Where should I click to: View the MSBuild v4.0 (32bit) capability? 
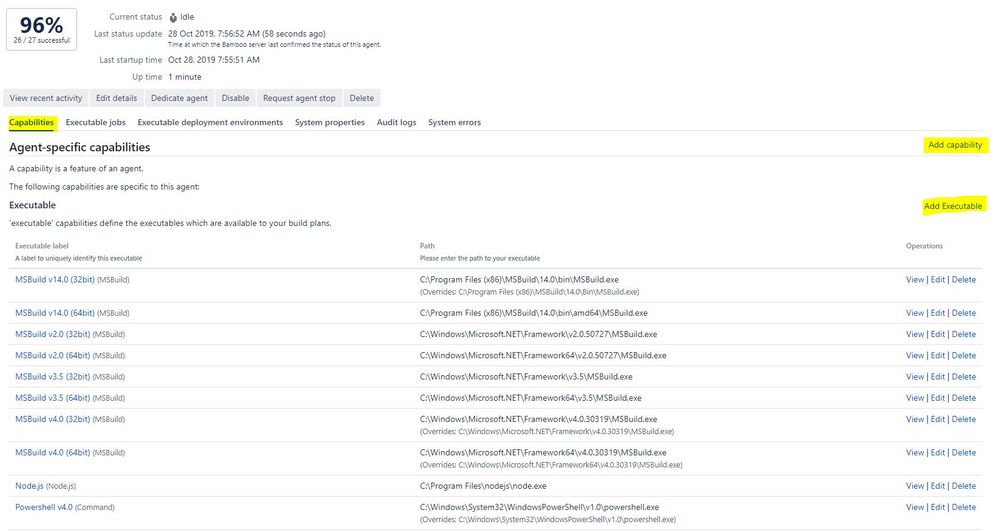[915, 419]
